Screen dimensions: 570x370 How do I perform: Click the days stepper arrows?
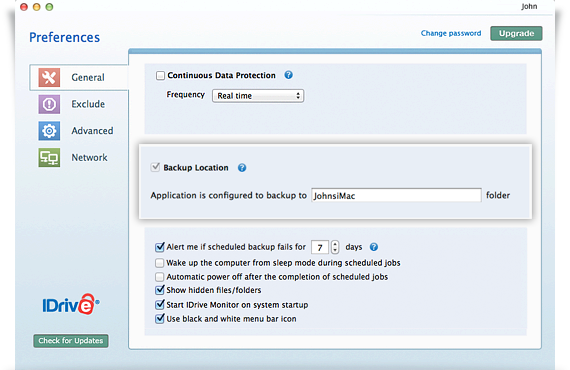pyautogui.click(x=335, y=247)
